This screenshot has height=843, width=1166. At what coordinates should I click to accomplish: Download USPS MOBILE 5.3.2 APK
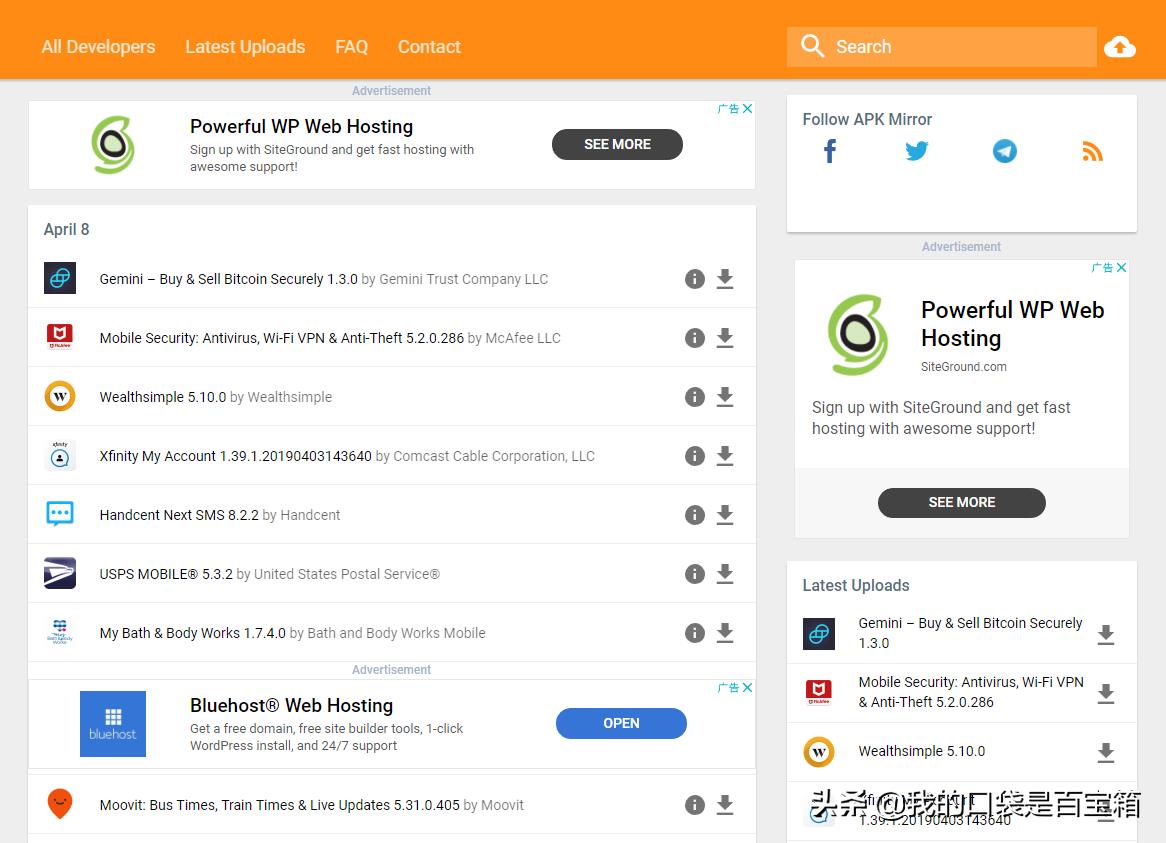tap(725, 574)
